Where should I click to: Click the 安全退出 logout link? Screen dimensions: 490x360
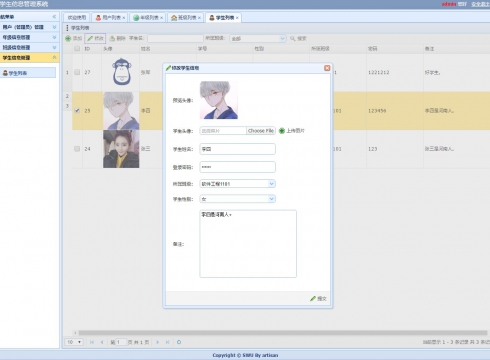click(x=480, y=4)
